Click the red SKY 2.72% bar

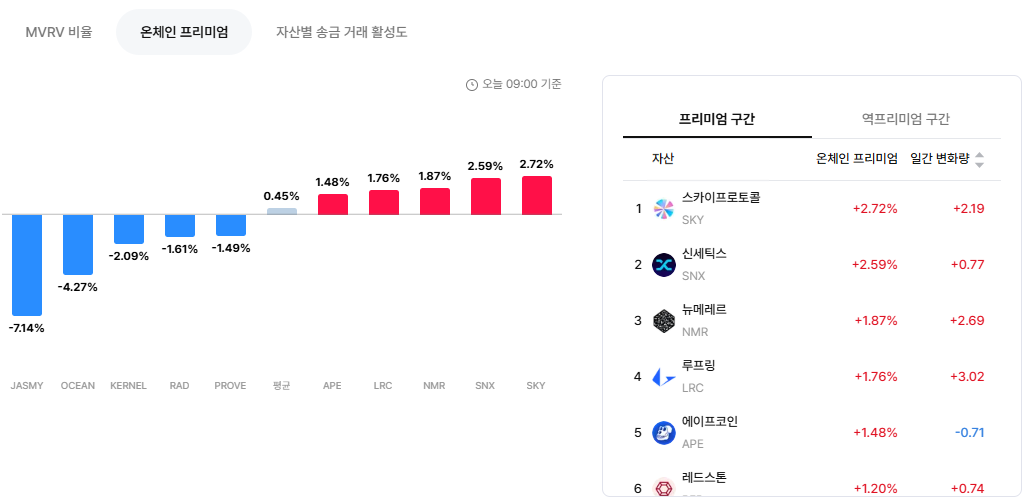point(537,196)
